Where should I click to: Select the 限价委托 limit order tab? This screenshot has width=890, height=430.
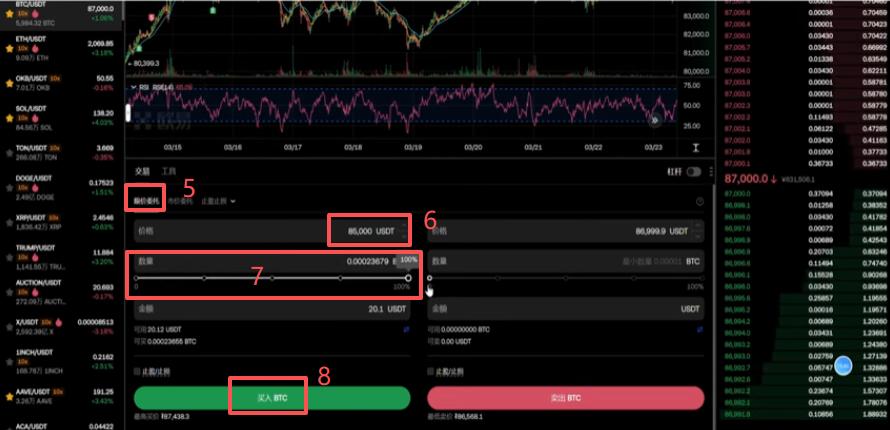tap(147, 201)
